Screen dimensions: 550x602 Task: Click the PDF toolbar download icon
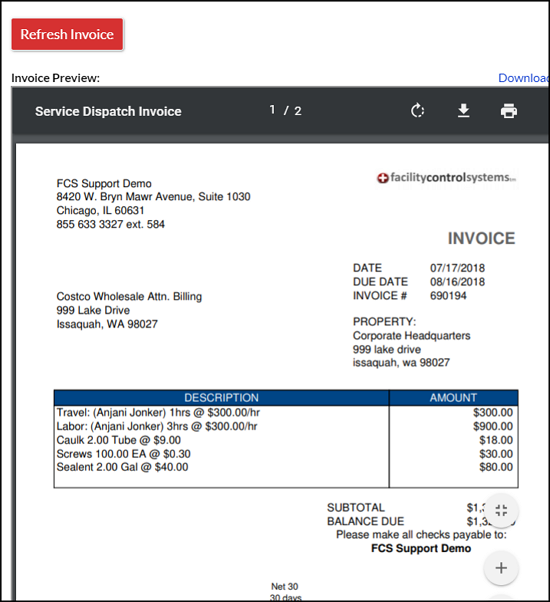(464, 111)
